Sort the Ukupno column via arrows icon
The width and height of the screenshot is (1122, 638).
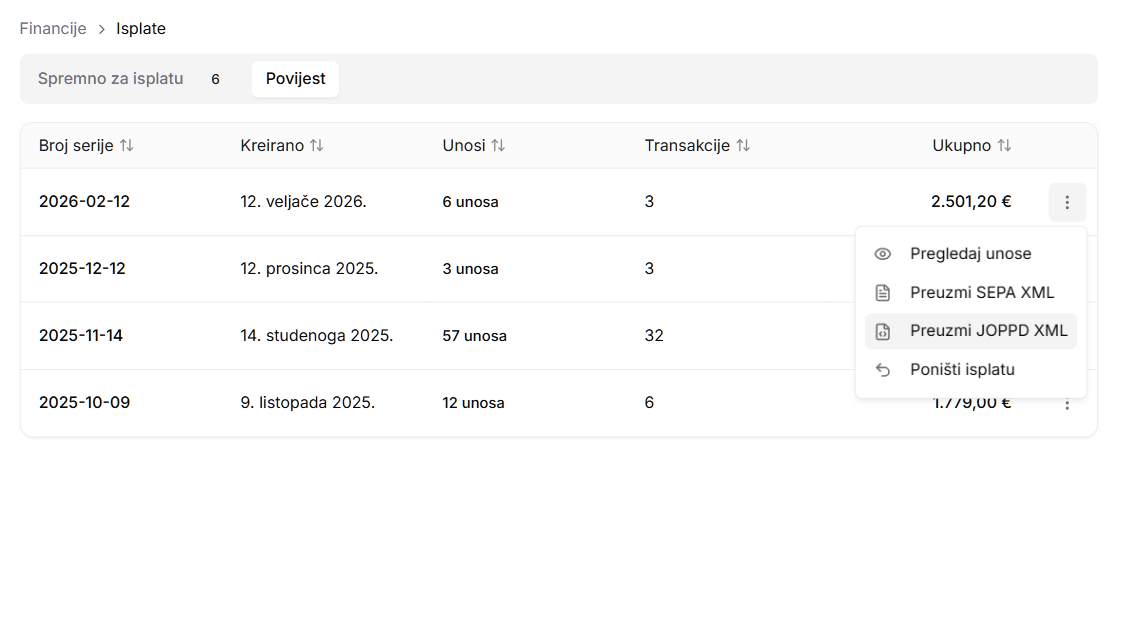click(1004, 146)
